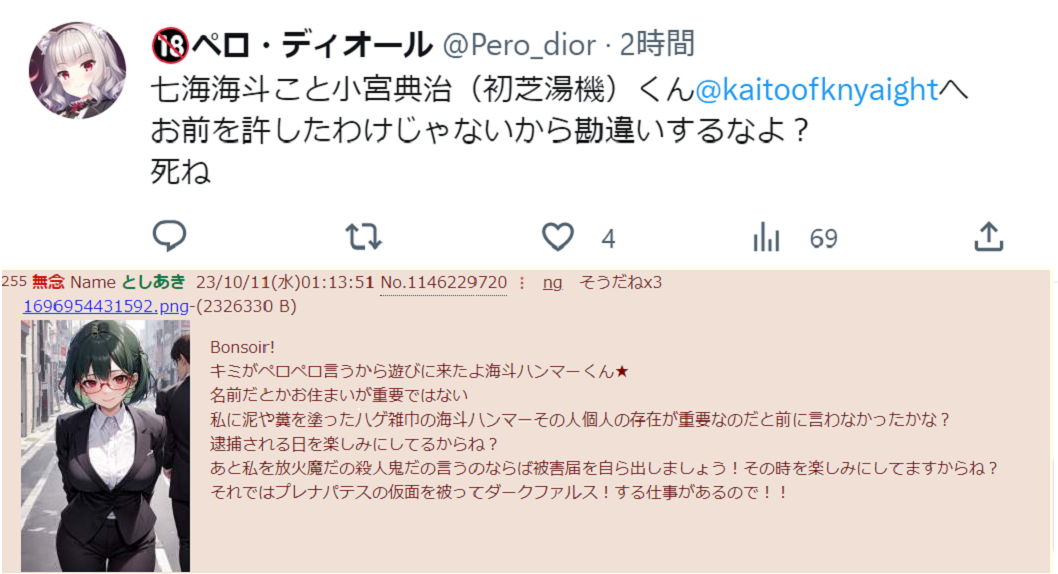The image size is (1058, 574).
Task: Click the red 18 prohibited emoji badge
Action: coord(170,46)
